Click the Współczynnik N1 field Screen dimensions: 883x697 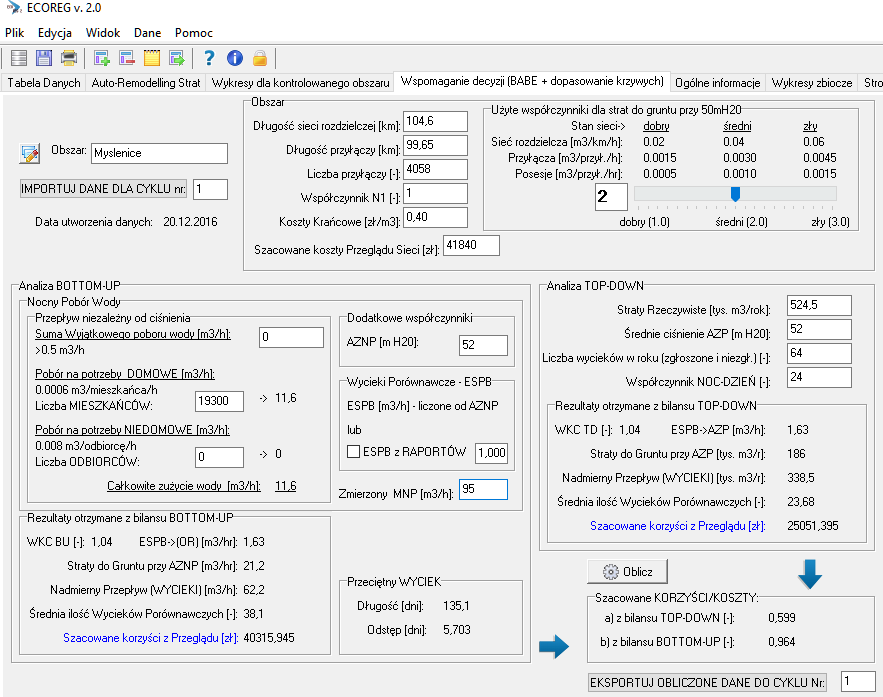click(435, 193)
